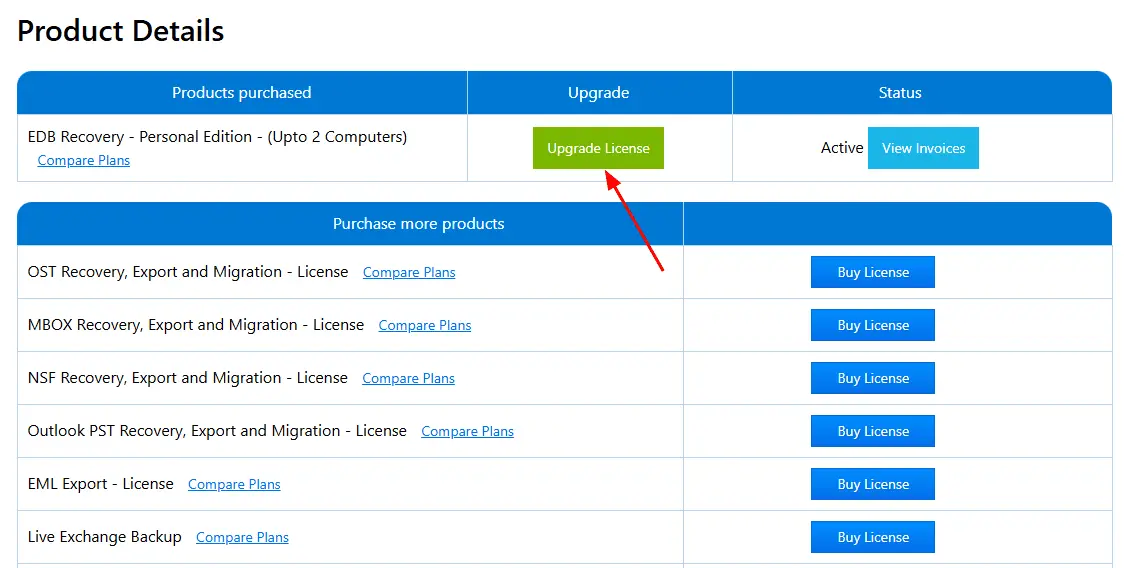Compare Plans for Live Exchange Backup
Screen dimensions: 1127x568
[242, 538]
